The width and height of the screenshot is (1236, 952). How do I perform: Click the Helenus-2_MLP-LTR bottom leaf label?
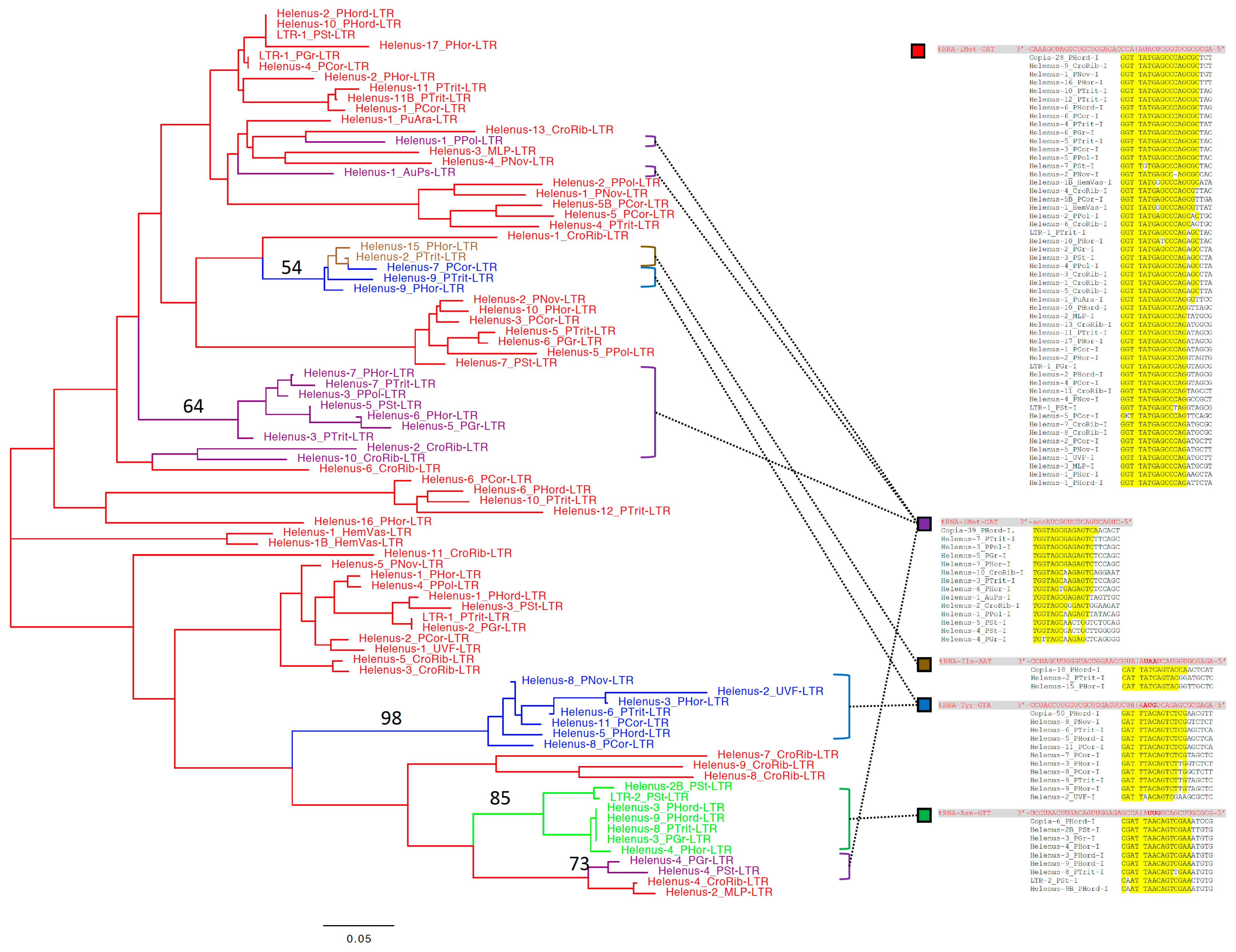click(719, 892)
